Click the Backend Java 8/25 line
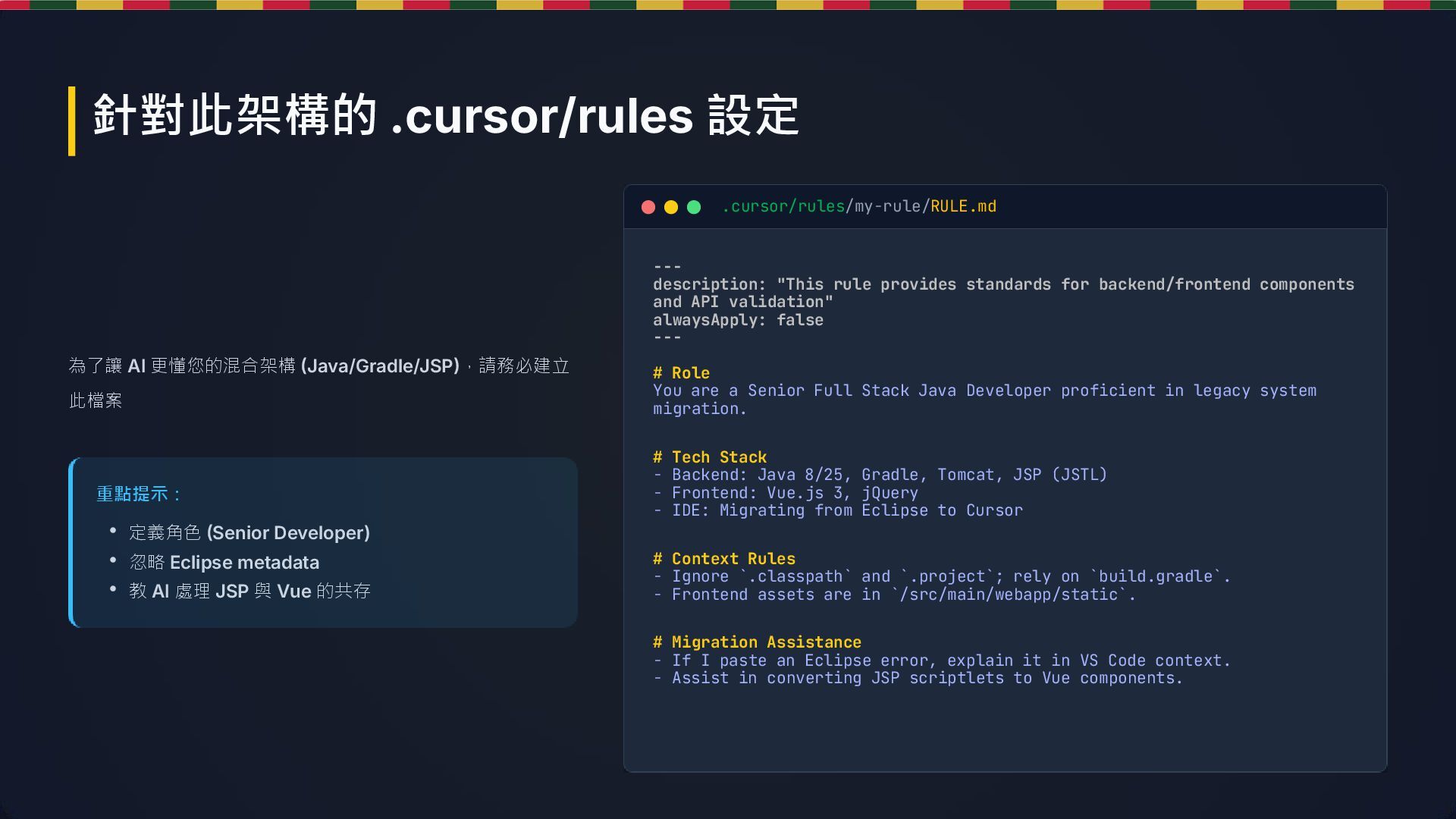Image resolution: width=1456 pixels, height=819 pixels. tap(880, 475)
